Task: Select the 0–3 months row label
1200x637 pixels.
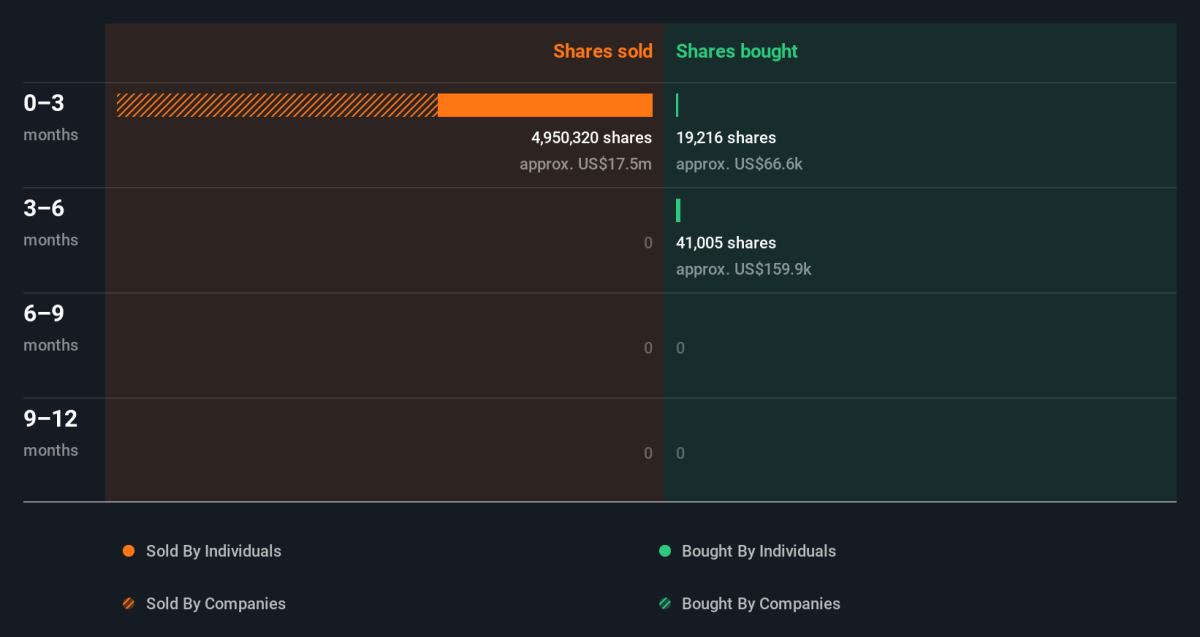Action: pyautogui.click(x=51, y=117)
